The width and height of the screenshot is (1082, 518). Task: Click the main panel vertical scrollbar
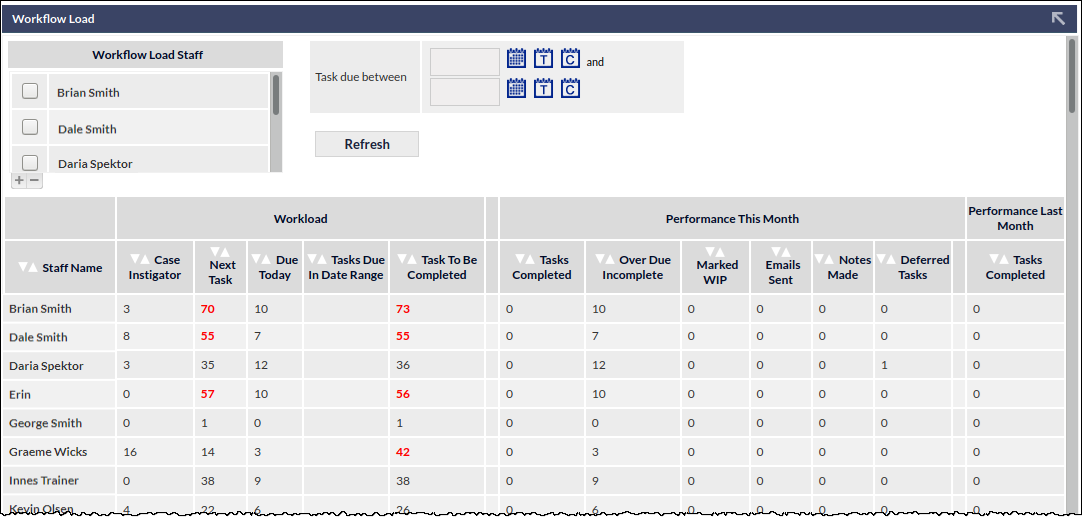click(x=1072, y=276)
